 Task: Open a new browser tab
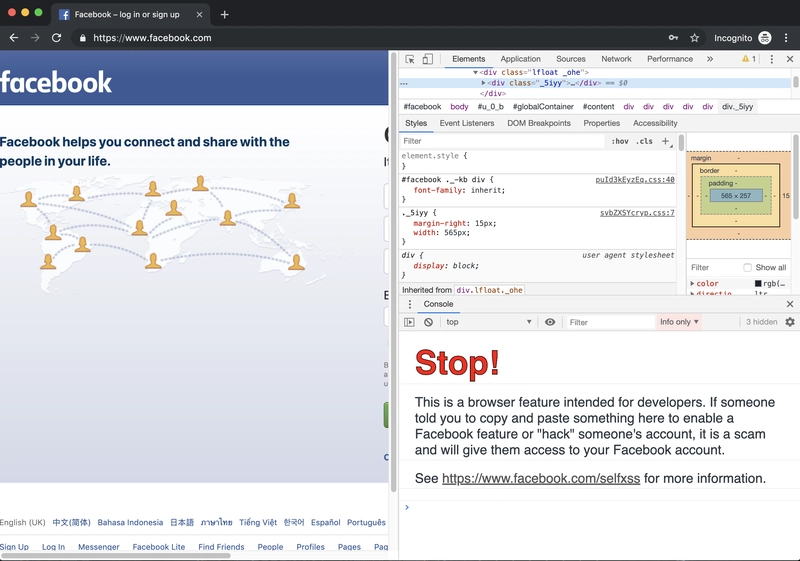coord(224,15)
